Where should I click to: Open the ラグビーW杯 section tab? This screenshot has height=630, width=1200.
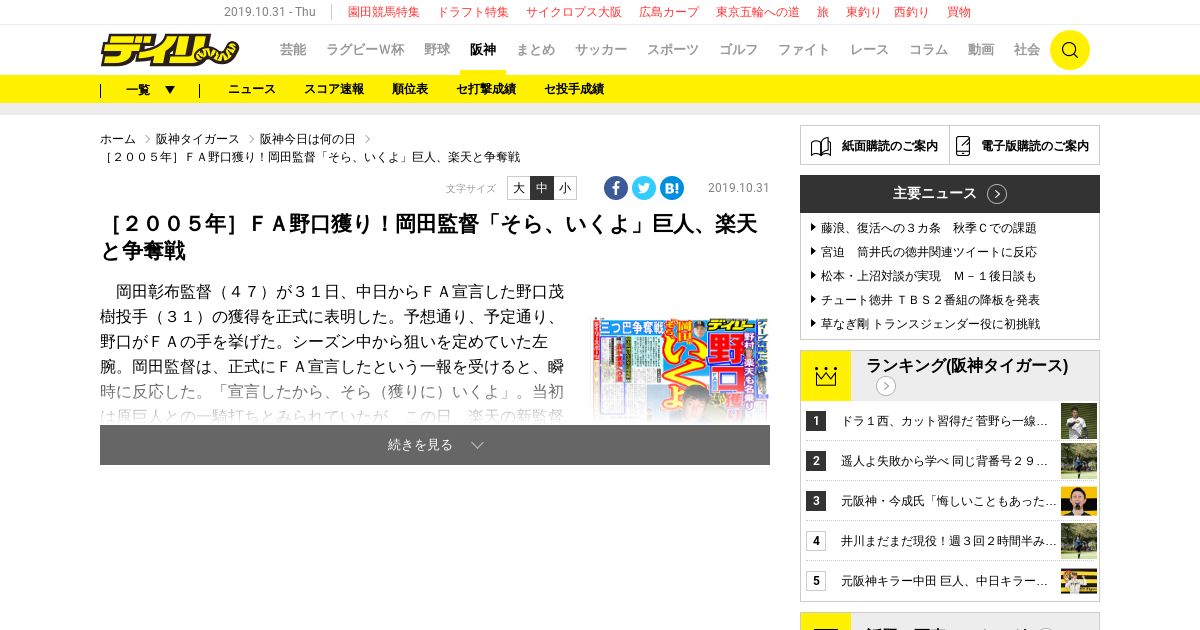click(x=365, y=49)
